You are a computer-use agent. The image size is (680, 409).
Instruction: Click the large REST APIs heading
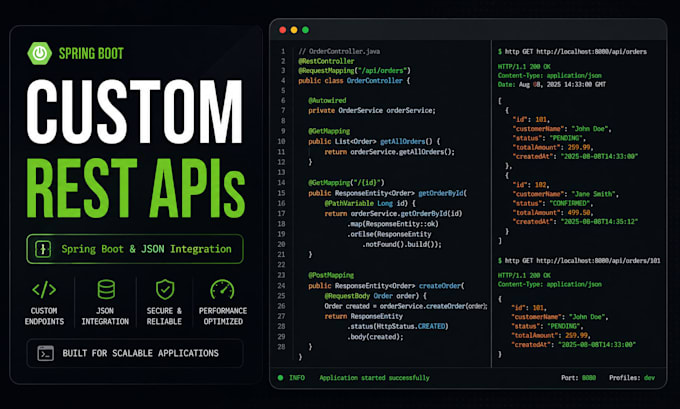coord(136,188)
